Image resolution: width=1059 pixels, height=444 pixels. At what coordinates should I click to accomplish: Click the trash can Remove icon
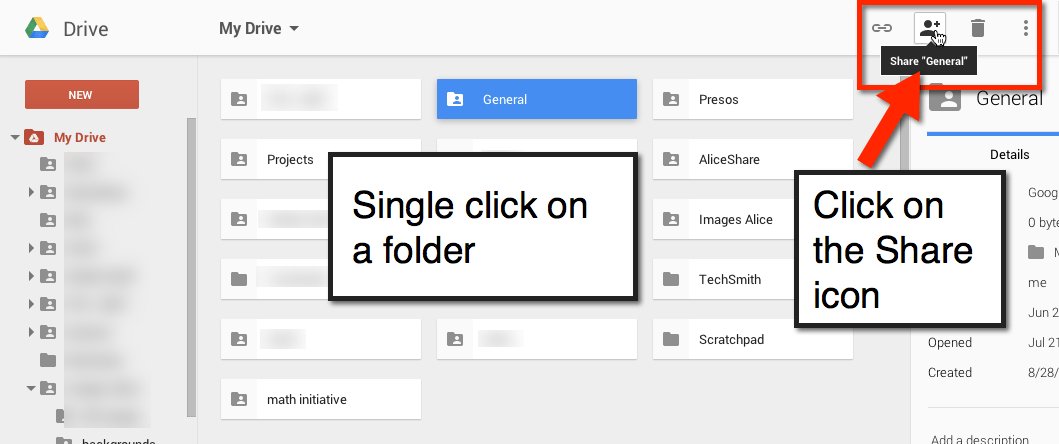tap(978, 28)
